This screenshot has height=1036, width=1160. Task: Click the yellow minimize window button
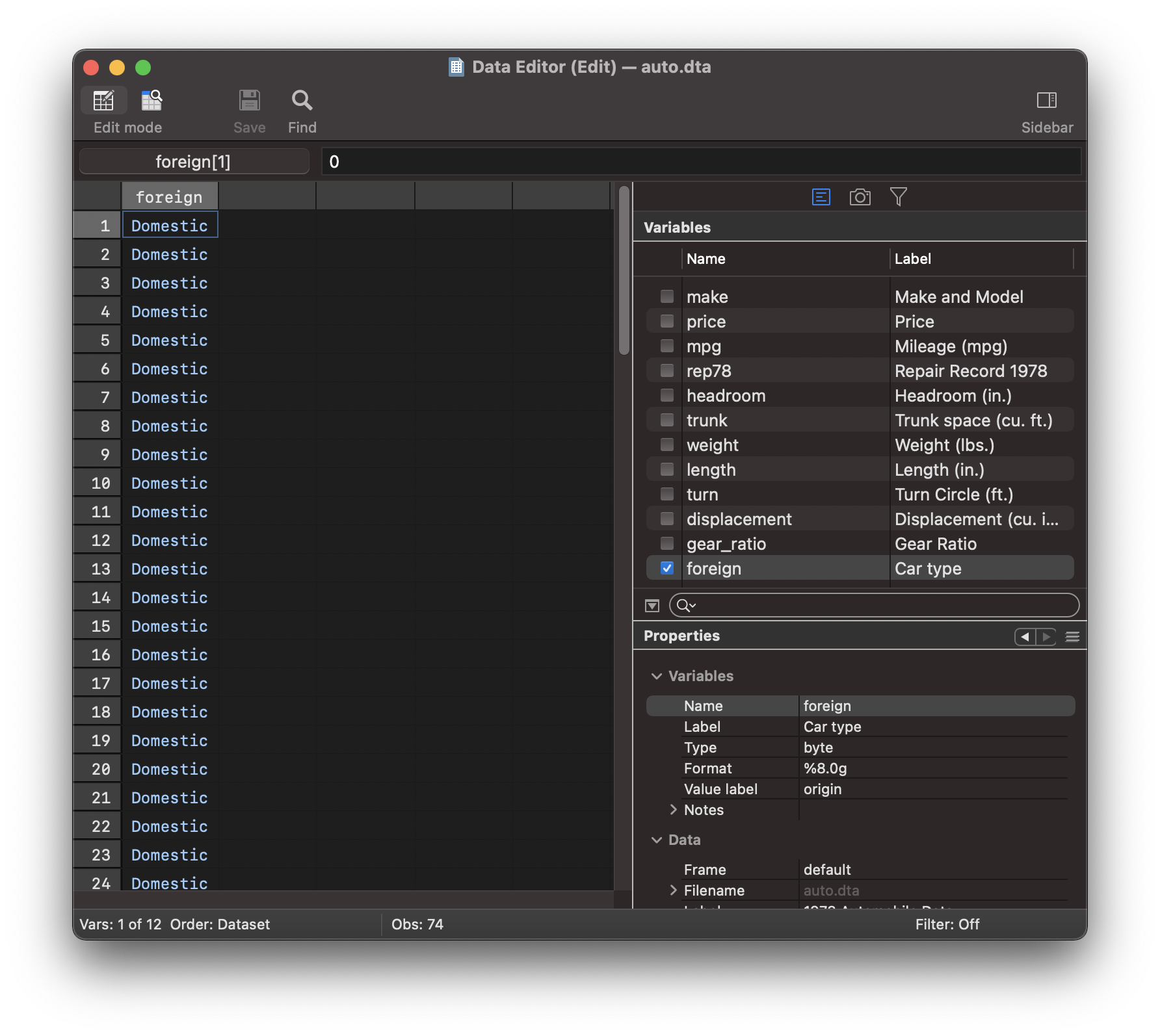click(x=117, y=68)
